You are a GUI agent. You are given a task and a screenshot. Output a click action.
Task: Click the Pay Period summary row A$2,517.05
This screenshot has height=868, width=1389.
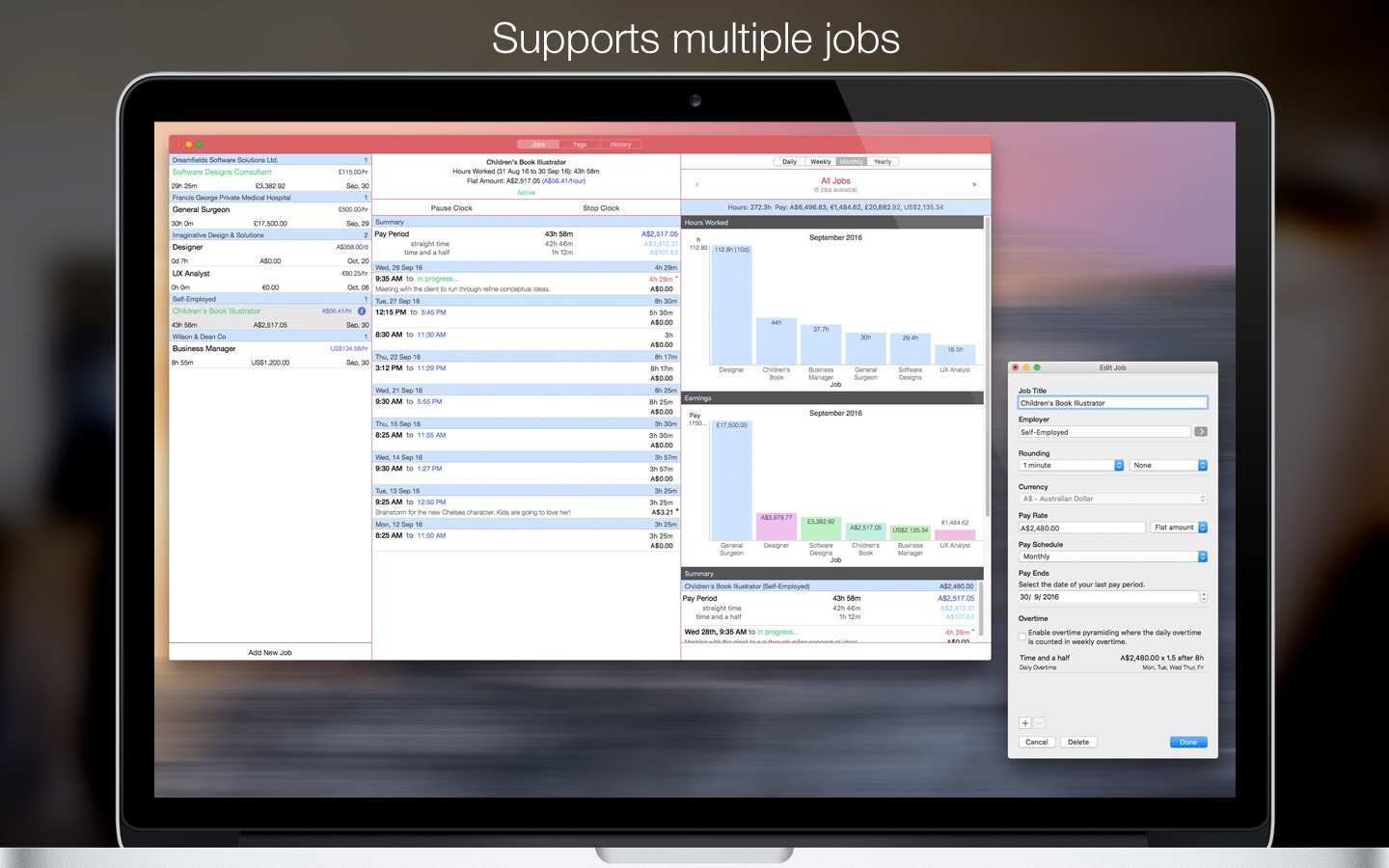coord(526,234)
